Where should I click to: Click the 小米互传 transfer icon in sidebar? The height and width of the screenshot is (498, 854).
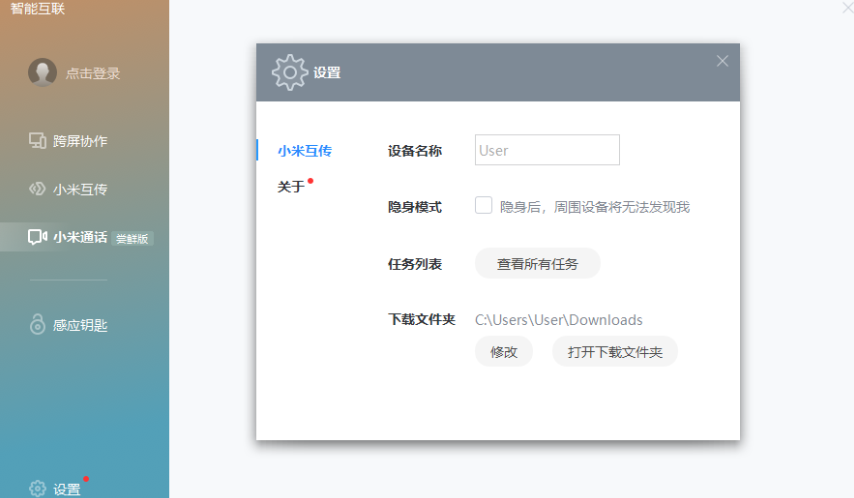point(38,189)
